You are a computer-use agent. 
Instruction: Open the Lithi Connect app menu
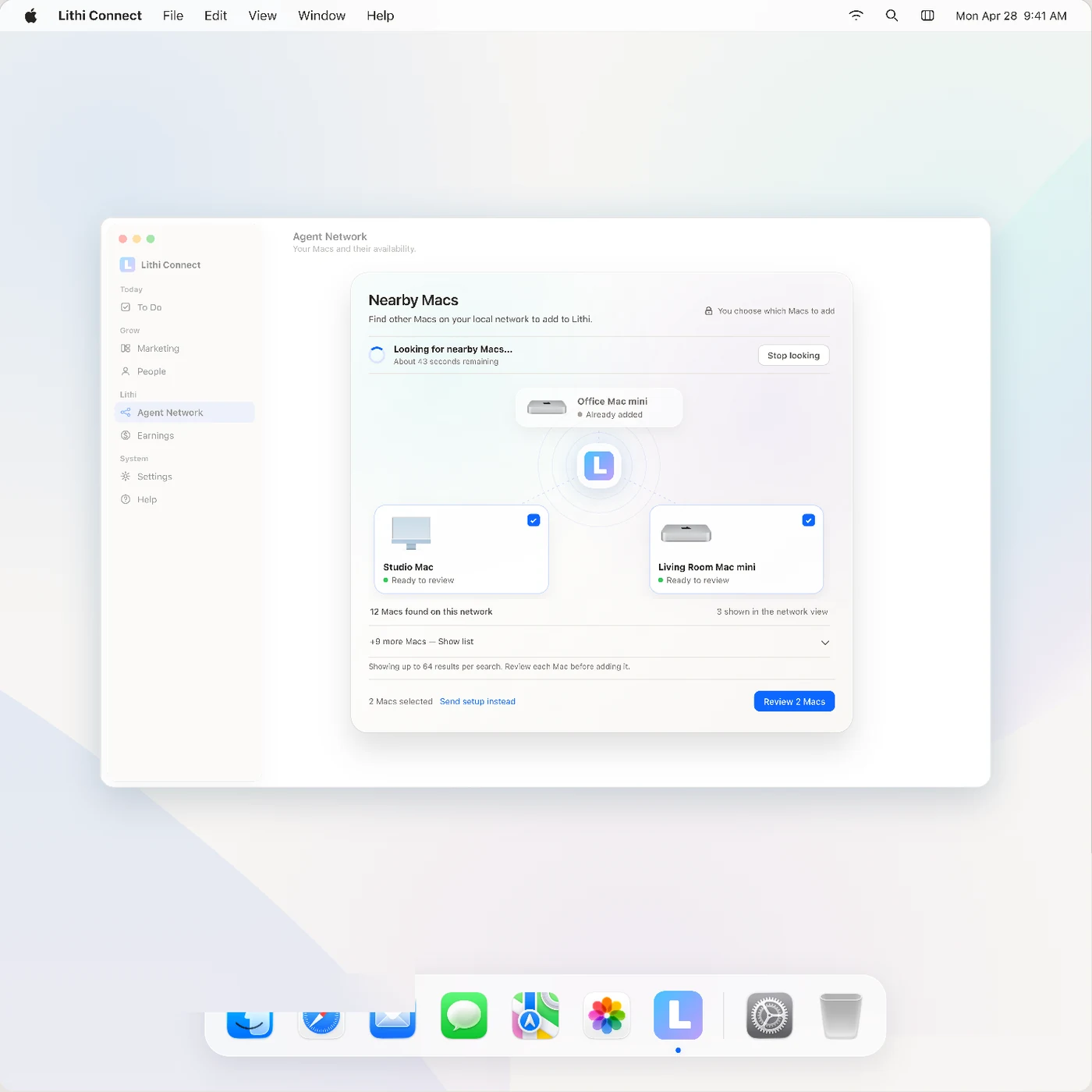100,16
